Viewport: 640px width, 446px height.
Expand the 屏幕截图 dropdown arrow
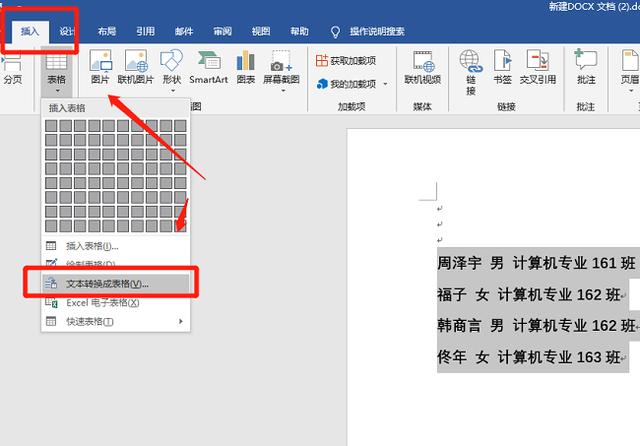tap(283, 91)
